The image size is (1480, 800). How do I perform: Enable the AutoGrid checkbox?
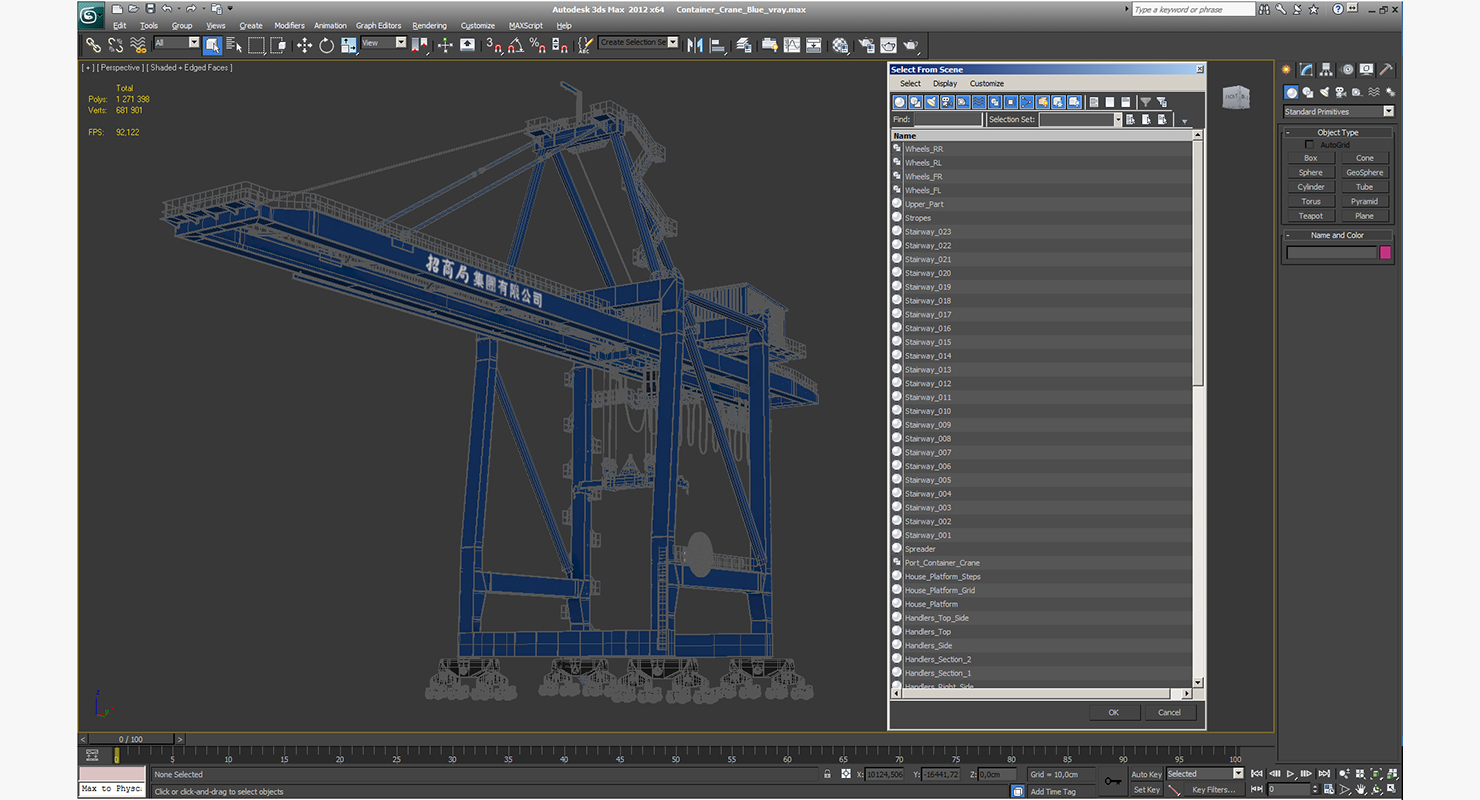[x=1310, y=145]
